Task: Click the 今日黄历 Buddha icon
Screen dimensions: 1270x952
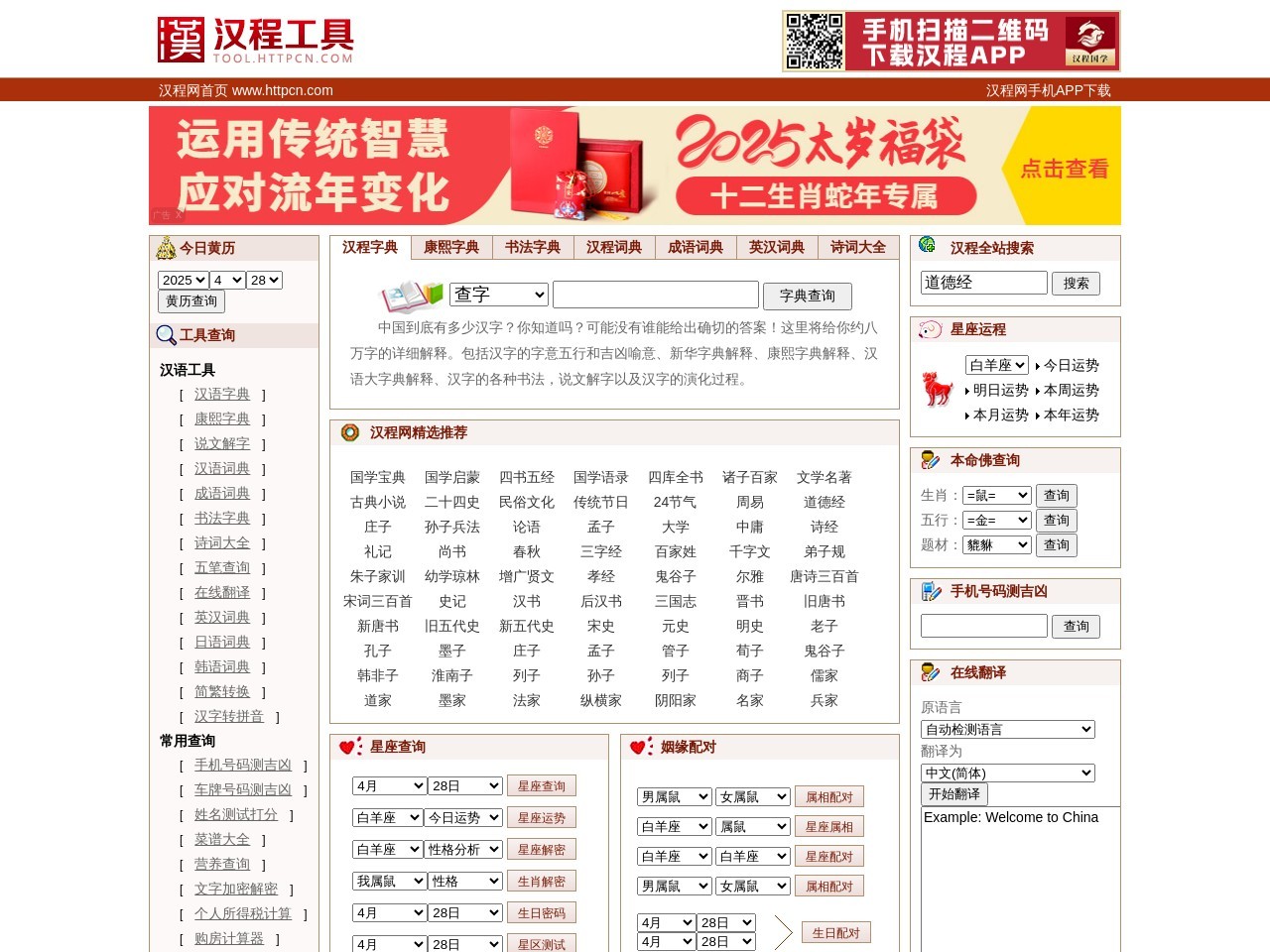Action: point(166,248)
